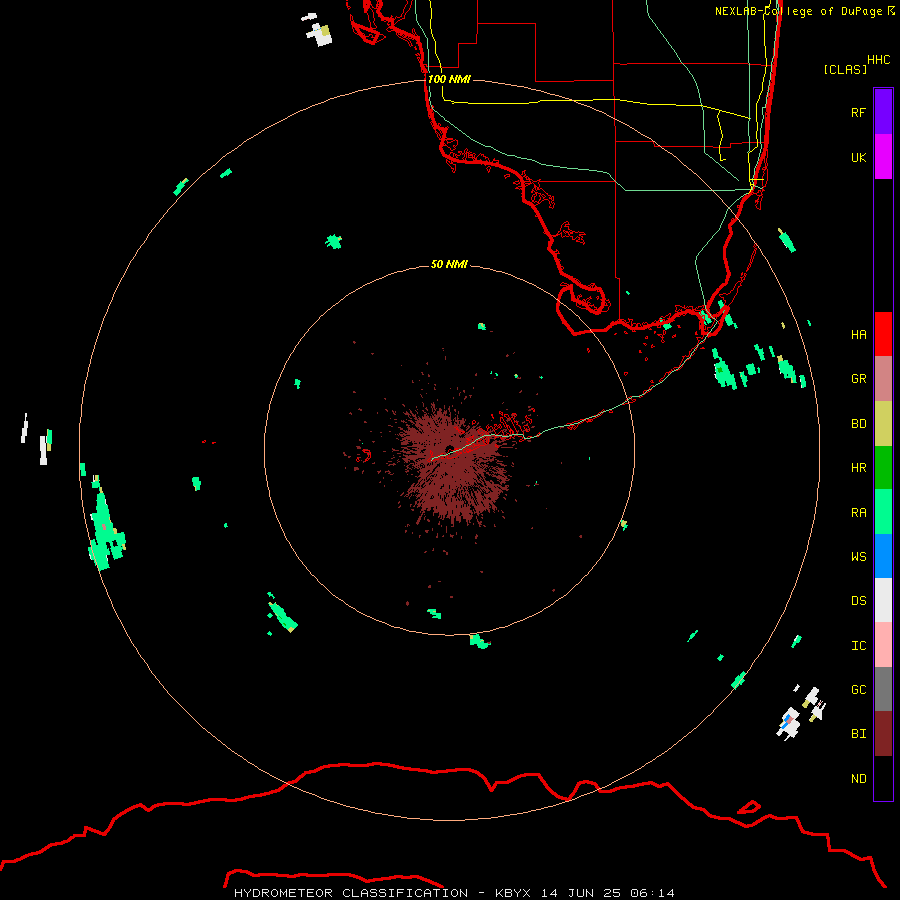900x900 pixels.
Task: Click the 06:14 time stamp
Action: [652, 893]
